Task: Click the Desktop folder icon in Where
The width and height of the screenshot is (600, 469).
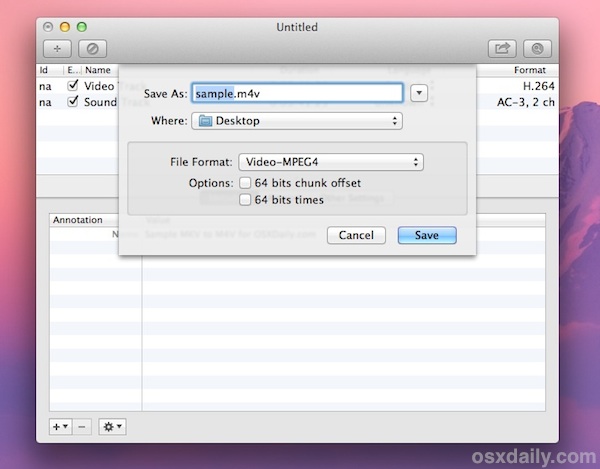Action: (205, 121)
